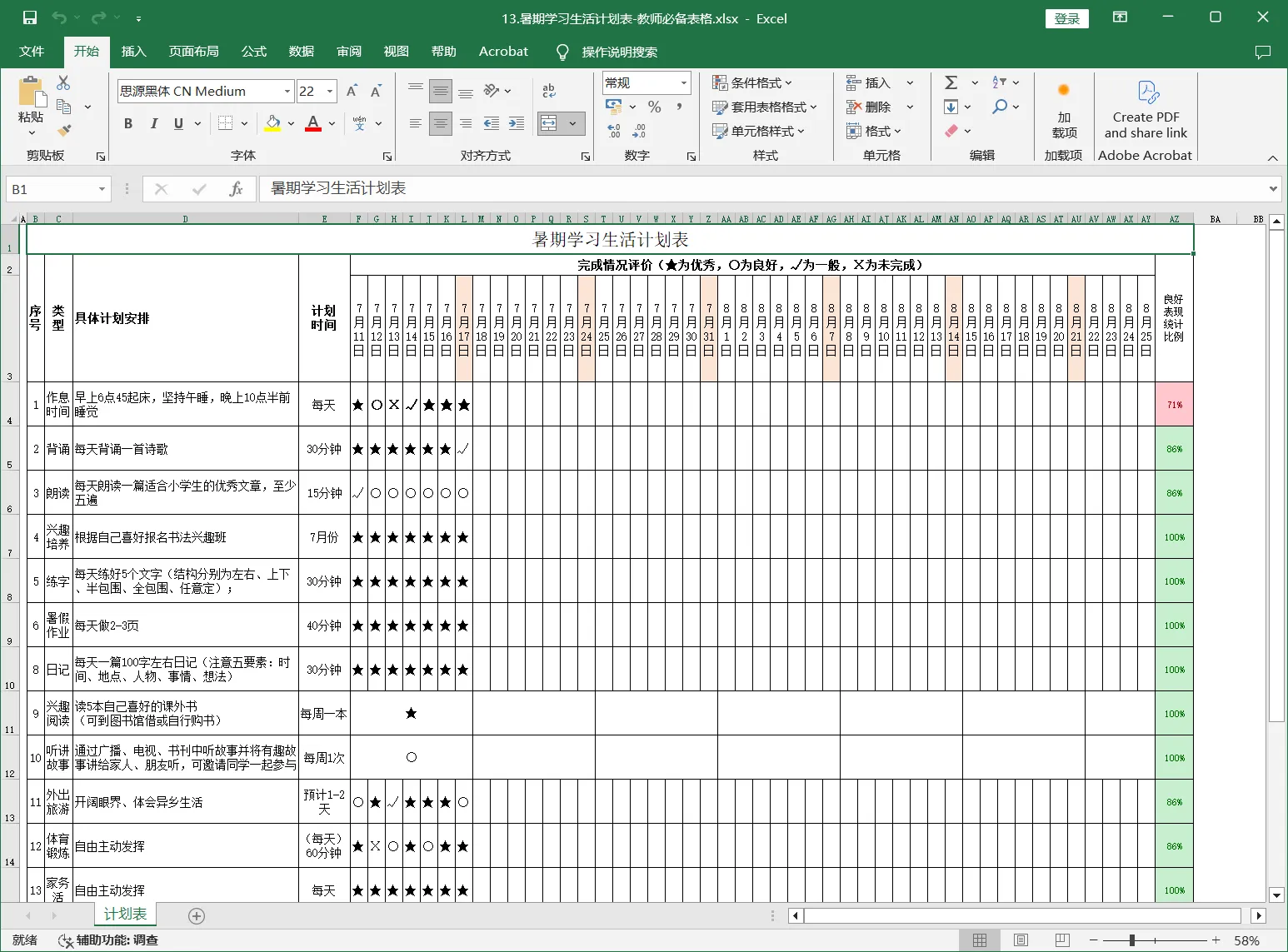
Task: Open number format 常规 dropdown
Action: coord(684,82)
